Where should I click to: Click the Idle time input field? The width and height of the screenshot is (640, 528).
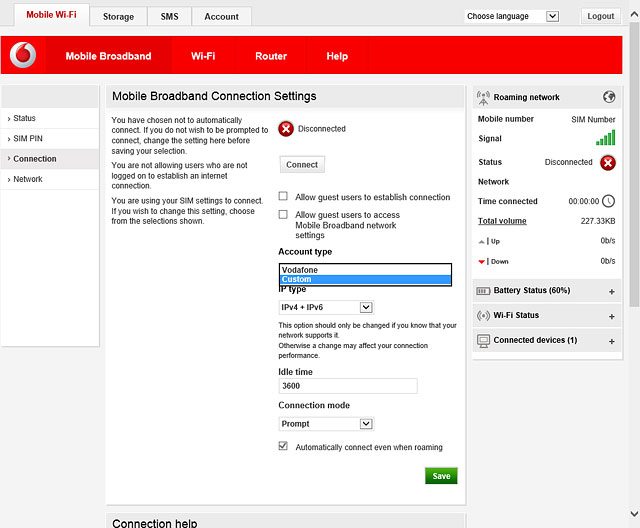(348, 386)
